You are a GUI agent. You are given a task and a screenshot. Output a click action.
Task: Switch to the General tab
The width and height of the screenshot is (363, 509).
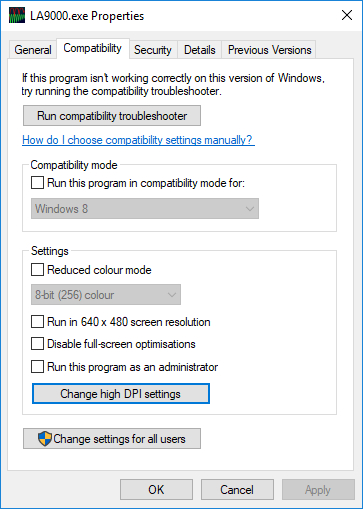pos(33,50)
